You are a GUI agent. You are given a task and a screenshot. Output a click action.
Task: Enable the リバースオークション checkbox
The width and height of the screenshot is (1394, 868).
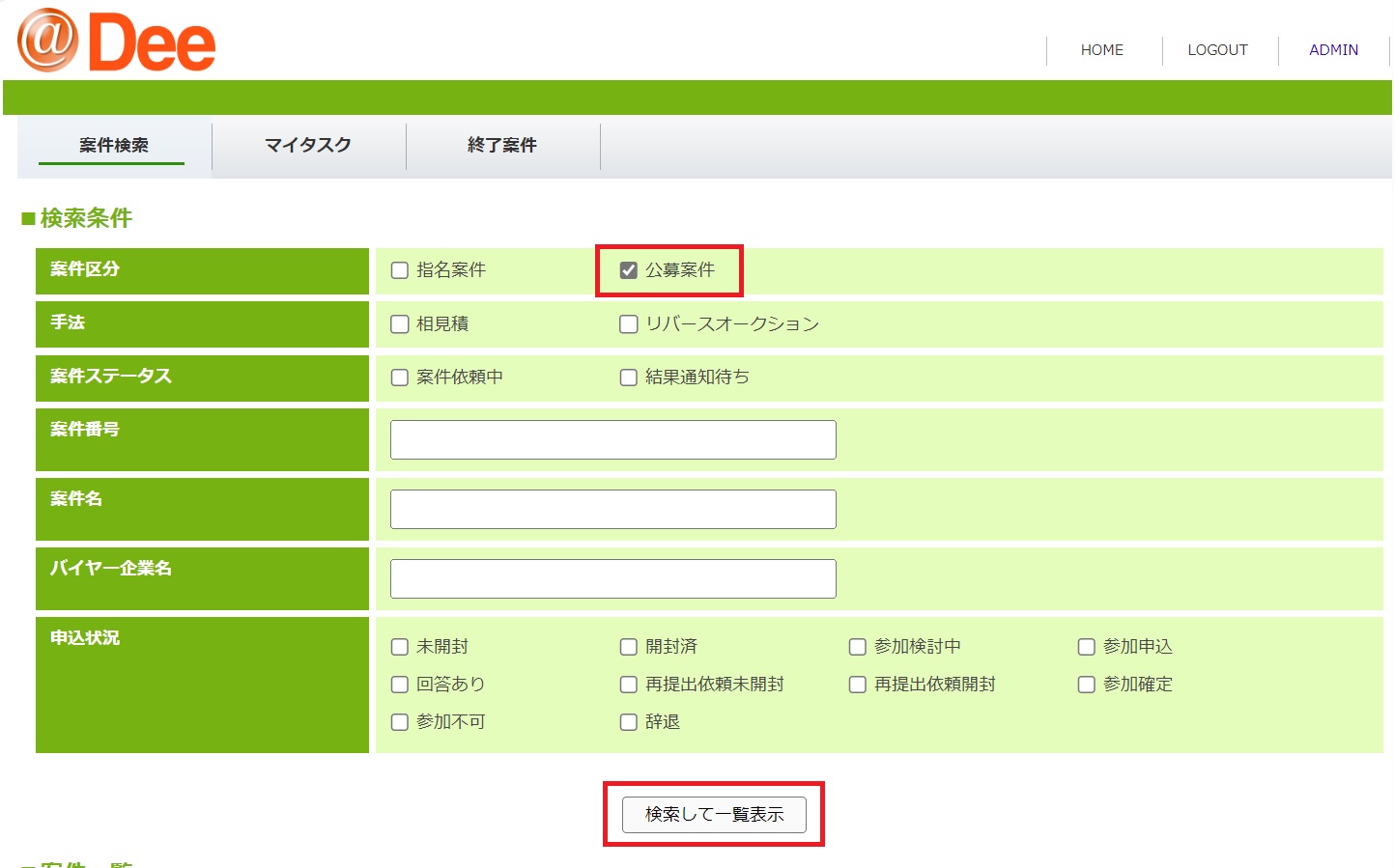click(x=628, y=324)
